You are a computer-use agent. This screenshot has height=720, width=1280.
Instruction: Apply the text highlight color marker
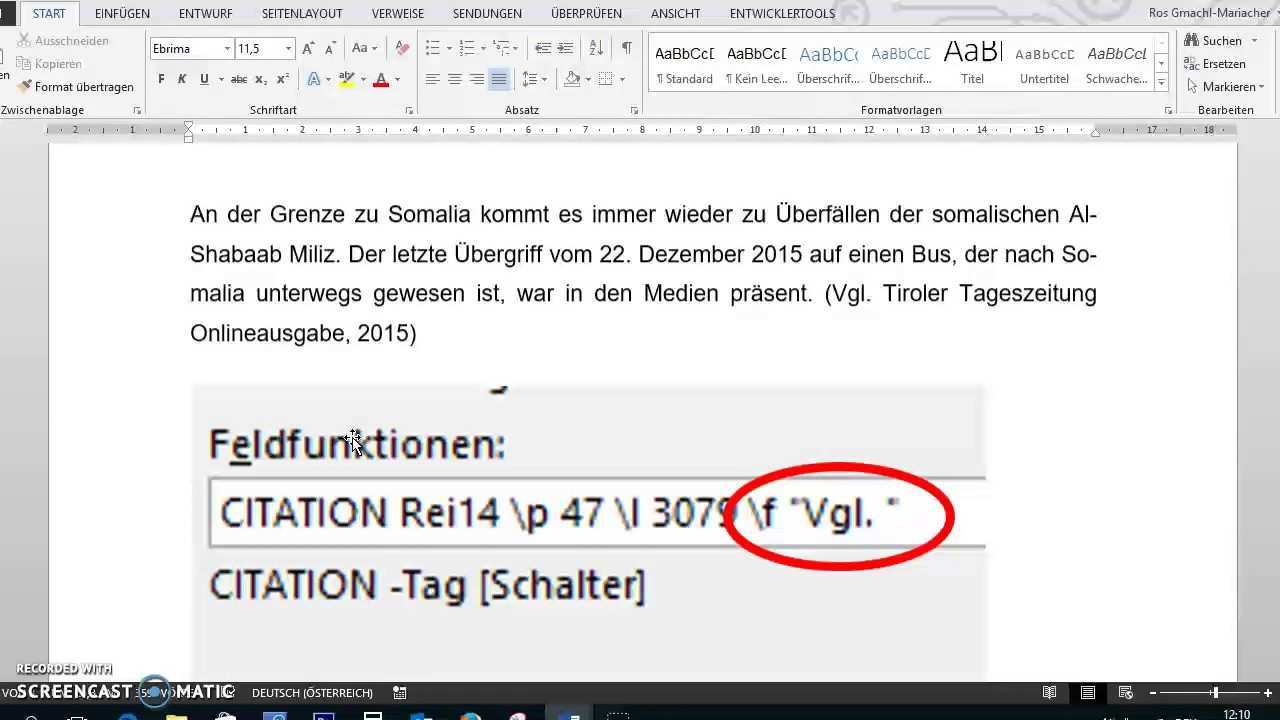click(346, 79)
